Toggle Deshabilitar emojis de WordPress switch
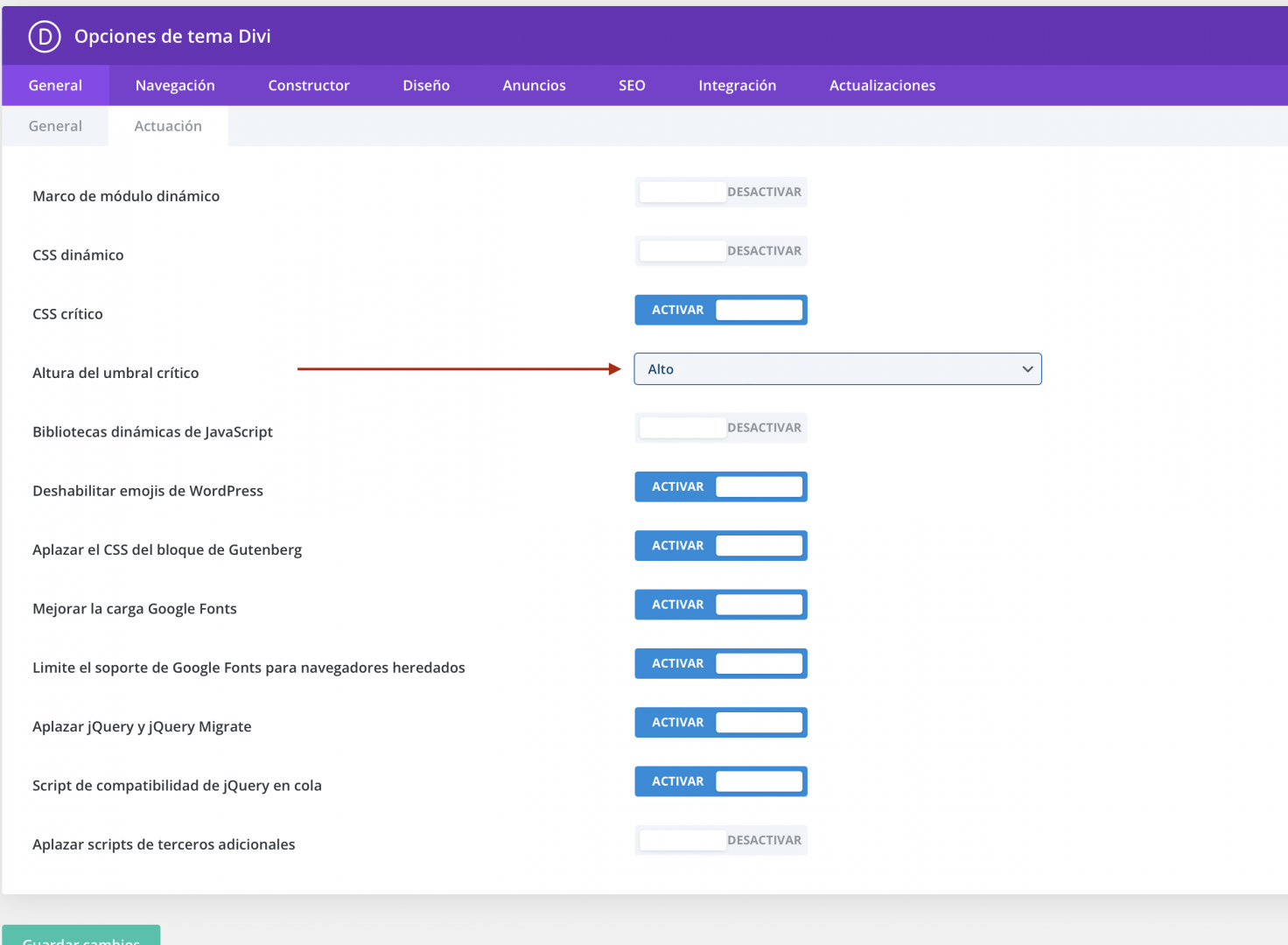 coord(721,486)
